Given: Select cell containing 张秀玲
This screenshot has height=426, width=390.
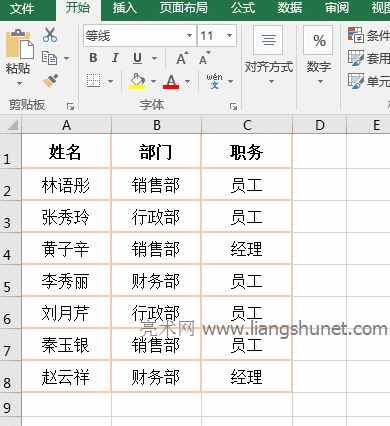Looking at the screenshot, I should [66, 217].
